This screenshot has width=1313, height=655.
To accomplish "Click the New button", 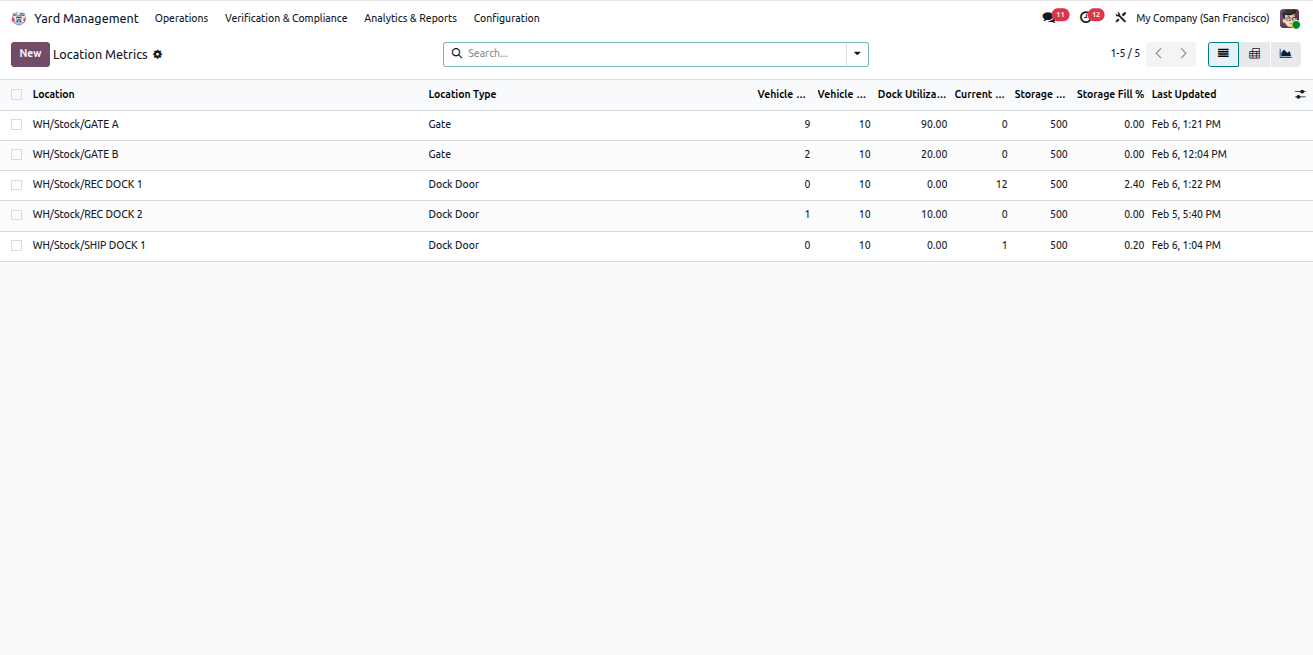I will [x=30, y=54].
